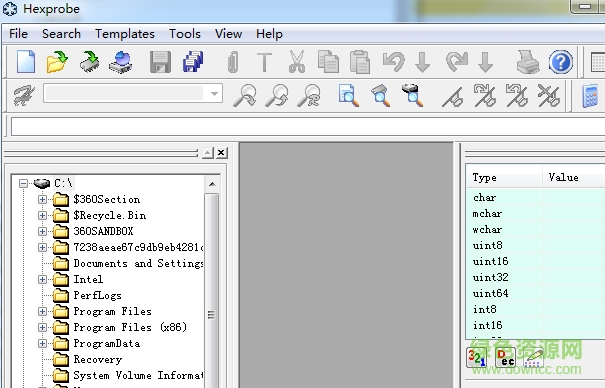Create a new file with the blank page icon

click(26, 62)
